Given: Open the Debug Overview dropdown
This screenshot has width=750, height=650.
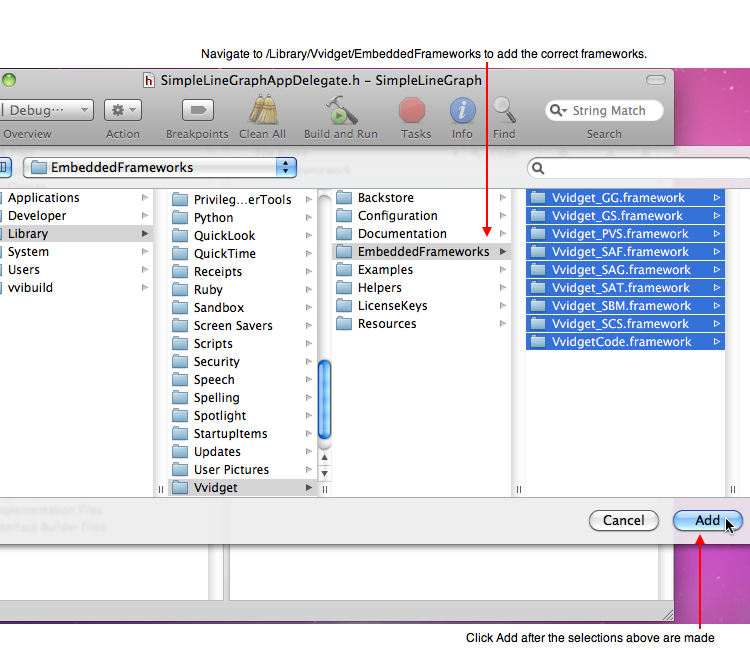Looking at the screenshot, I should tap(46, 110).
